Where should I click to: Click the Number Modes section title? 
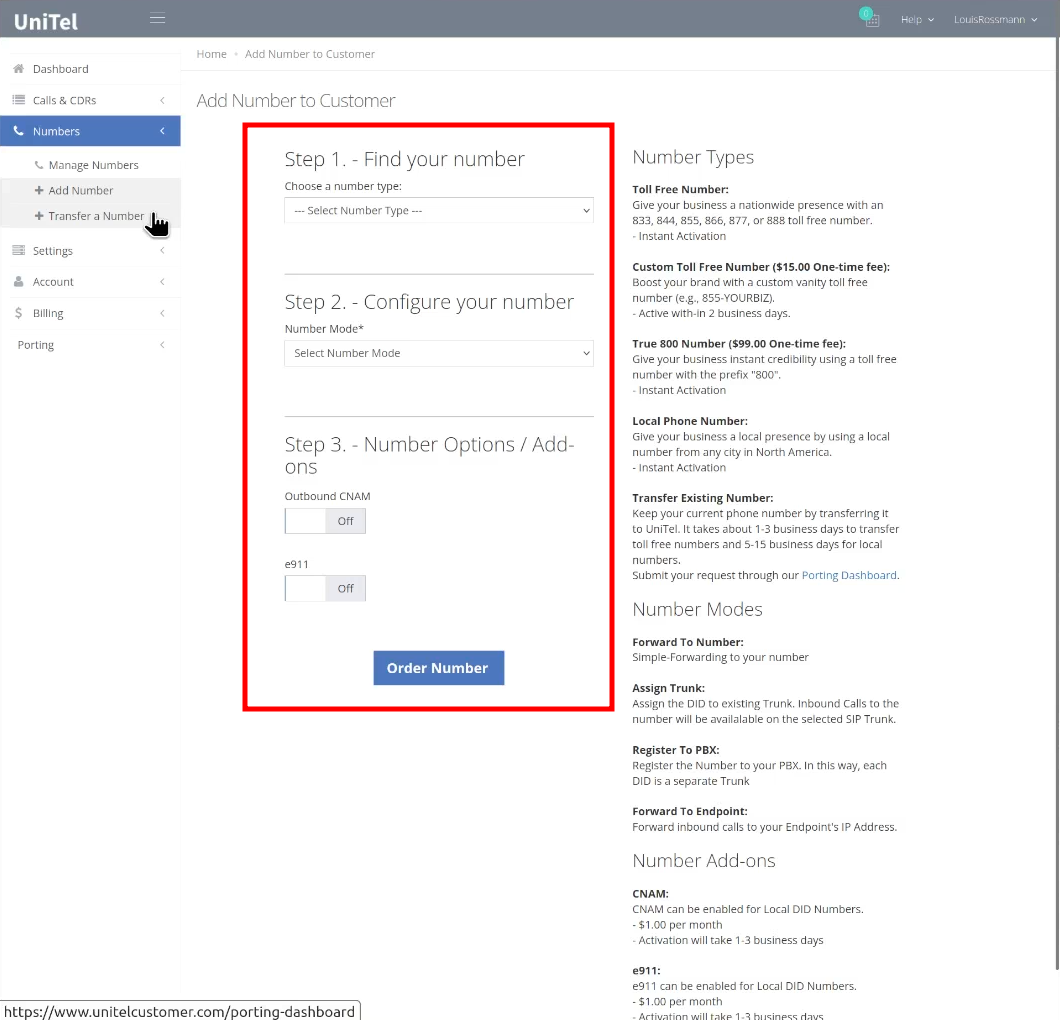coord(697,609)
